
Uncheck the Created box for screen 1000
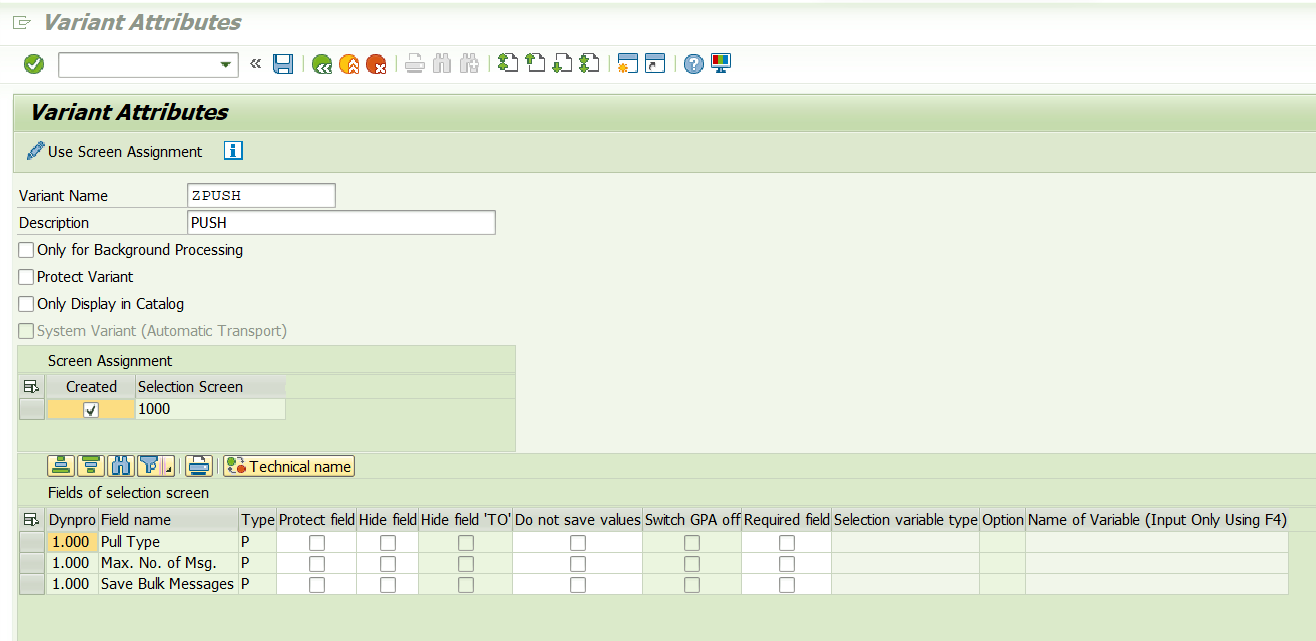(x=90, y=409)
